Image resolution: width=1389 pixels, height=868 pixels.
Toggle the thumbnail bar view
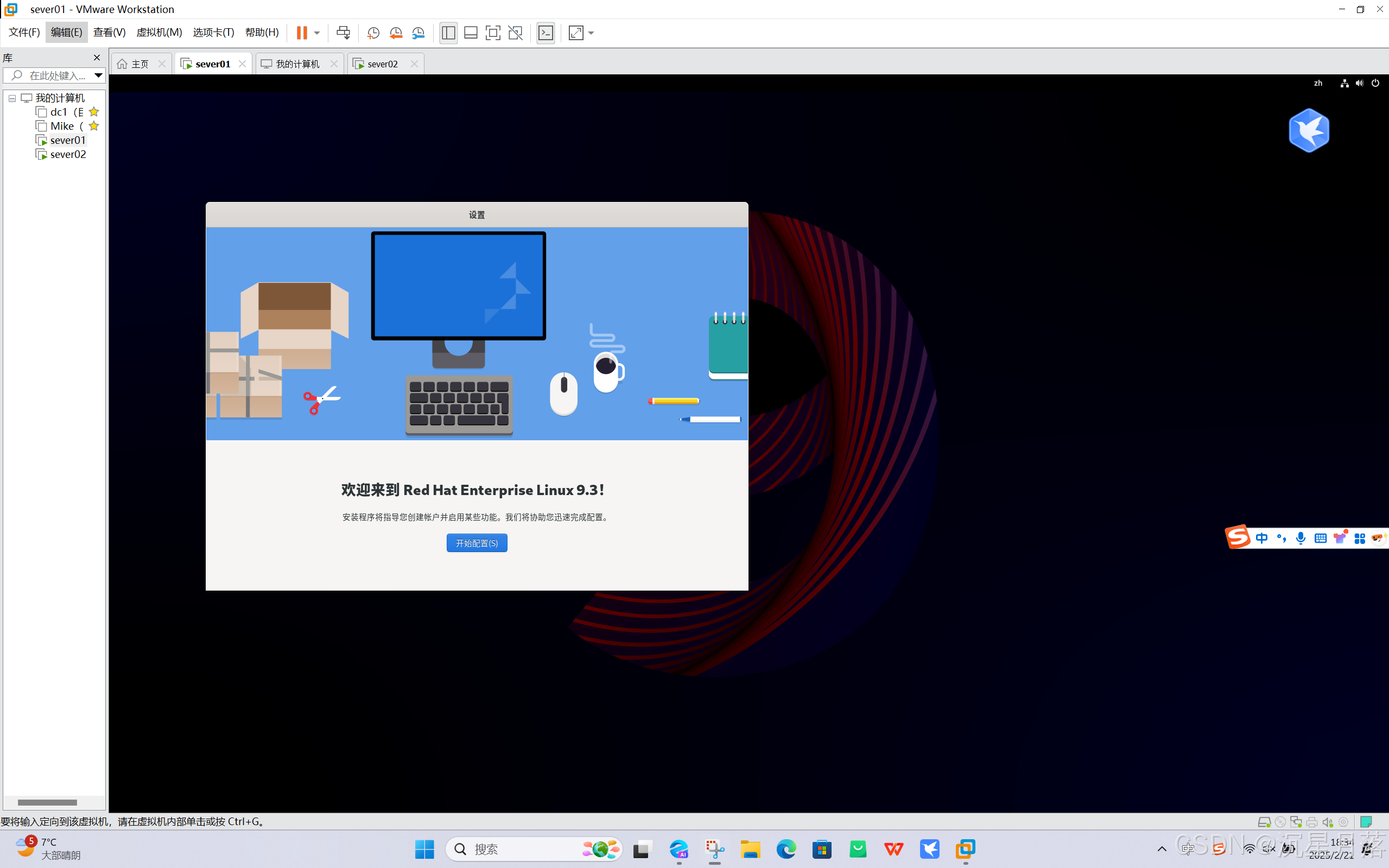pyautogui.click(x=471, y=33)
